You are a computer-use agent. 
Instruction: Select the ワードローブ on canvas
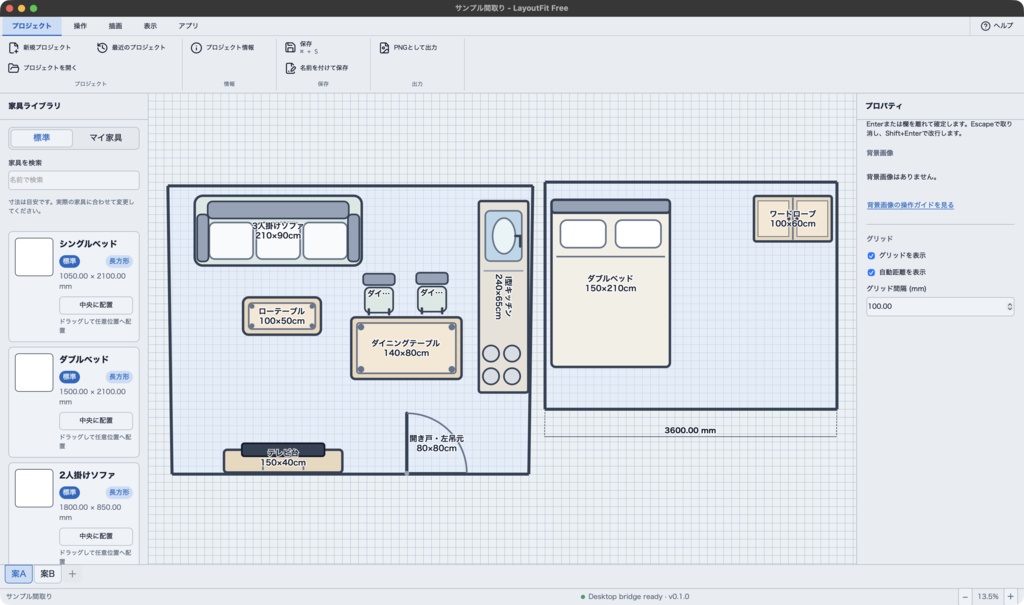click(x=793, y=219)
